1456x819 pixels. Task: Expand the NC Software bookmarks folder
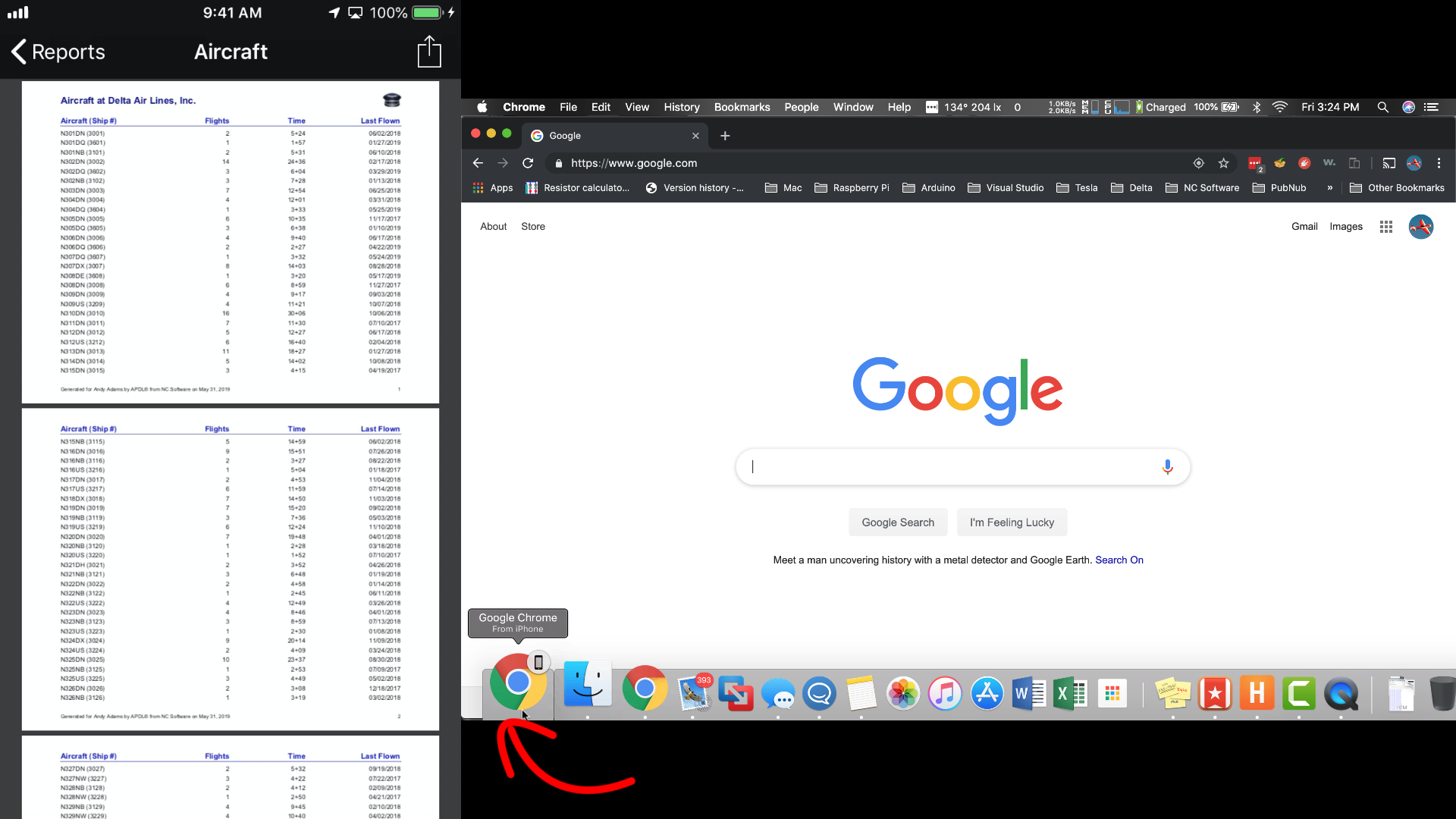pyautogui.click(x=1203, y=188)
